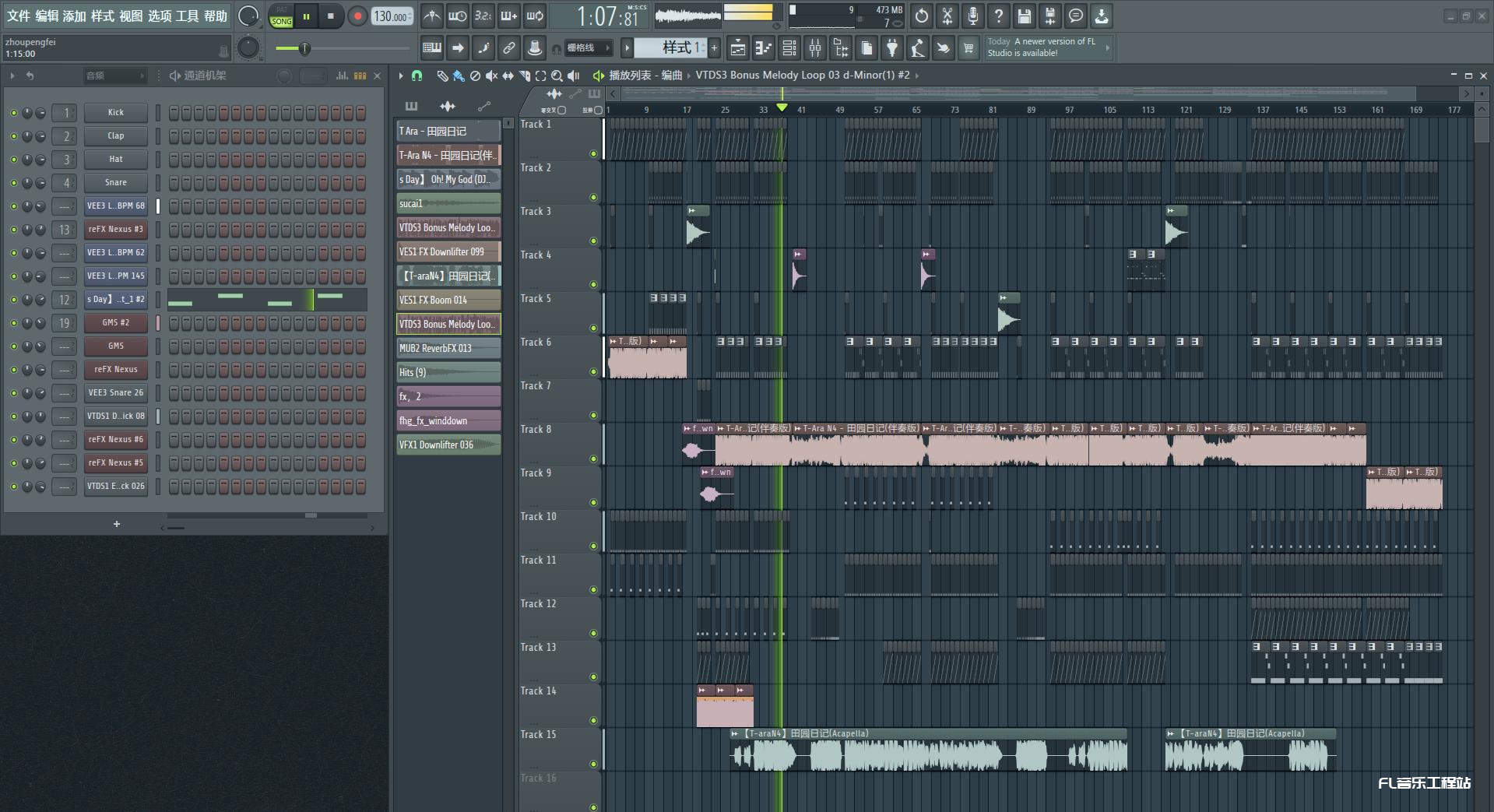The width and height of the screenshot is (1494, 812).
Task: Toggle mute LED for Snare channel
Action: tap(13, 183)
